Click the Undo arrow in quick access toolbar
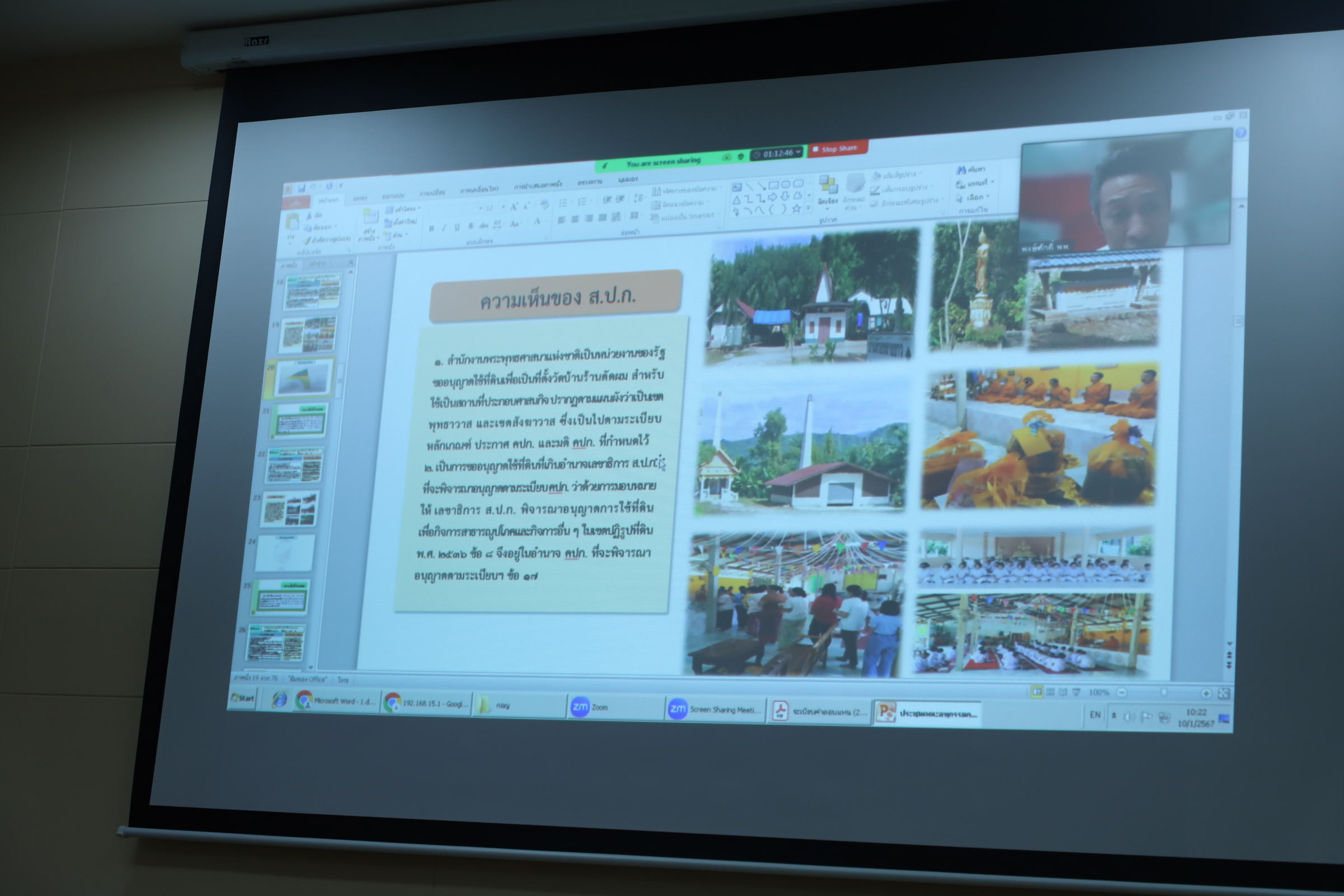This screenshot has height=896, width=1344. pyautogui.click(x=312, y=187)
